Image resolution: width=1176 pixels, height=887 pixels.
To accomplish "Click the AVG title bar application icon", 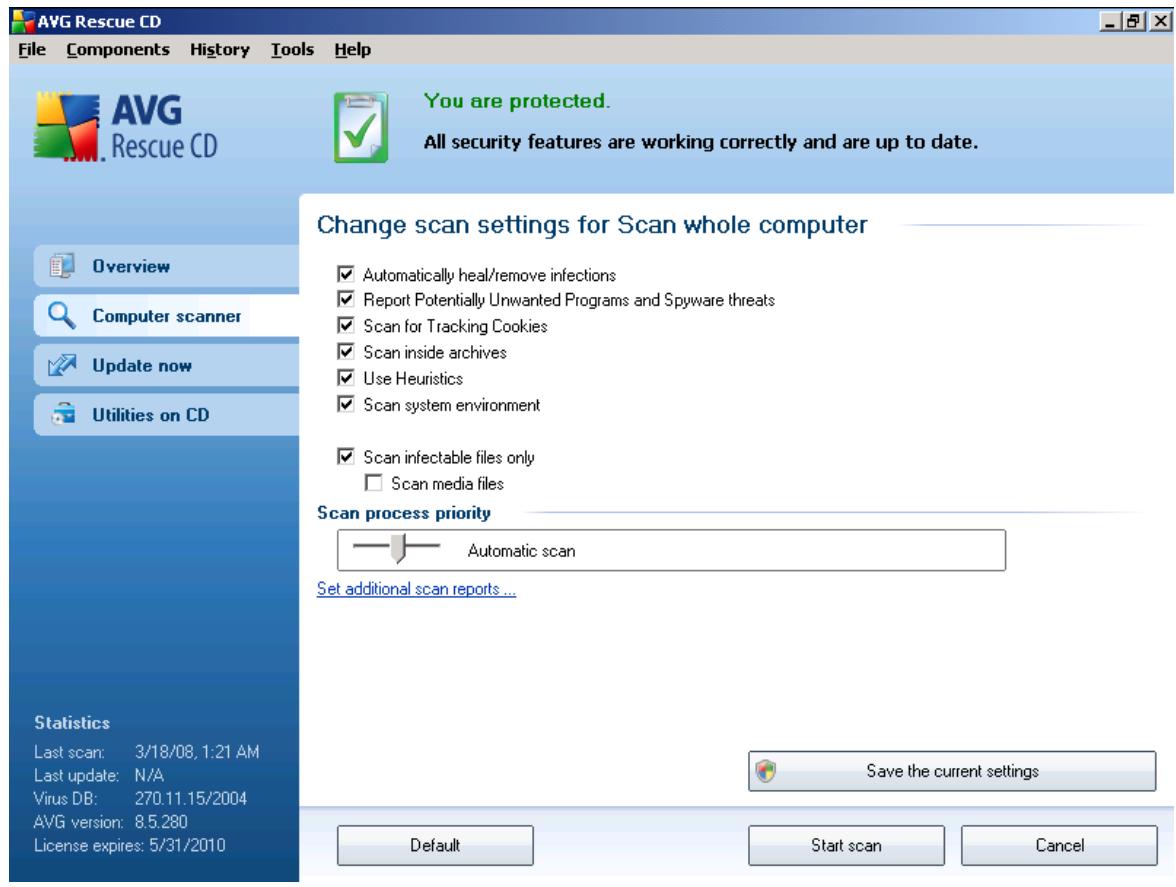I will pyautogui.click(x=23, y=21).
